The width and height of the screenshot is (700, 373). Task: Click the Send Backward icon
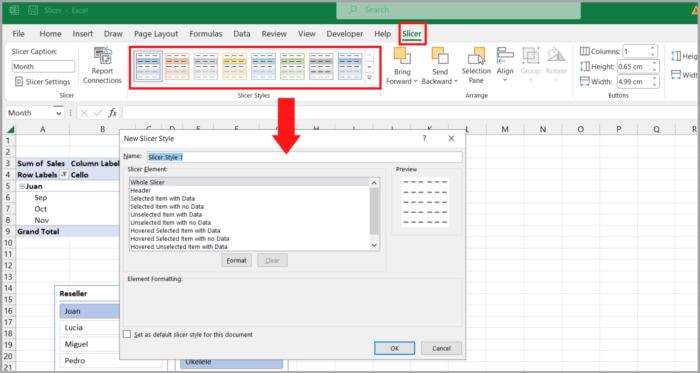[x=440, y=56]
